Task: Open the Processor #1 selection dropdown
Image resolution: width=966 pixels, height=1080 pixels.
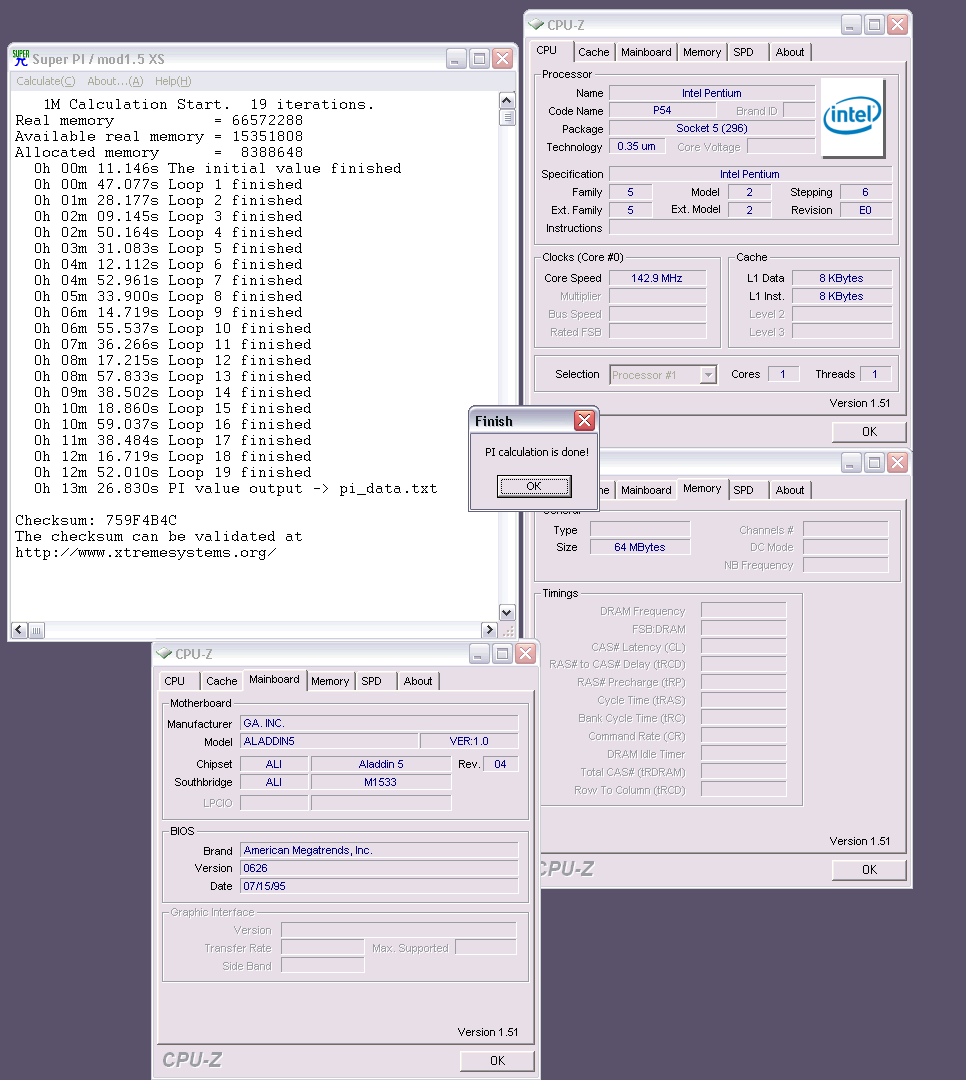Action: click(x=708, y=375)
